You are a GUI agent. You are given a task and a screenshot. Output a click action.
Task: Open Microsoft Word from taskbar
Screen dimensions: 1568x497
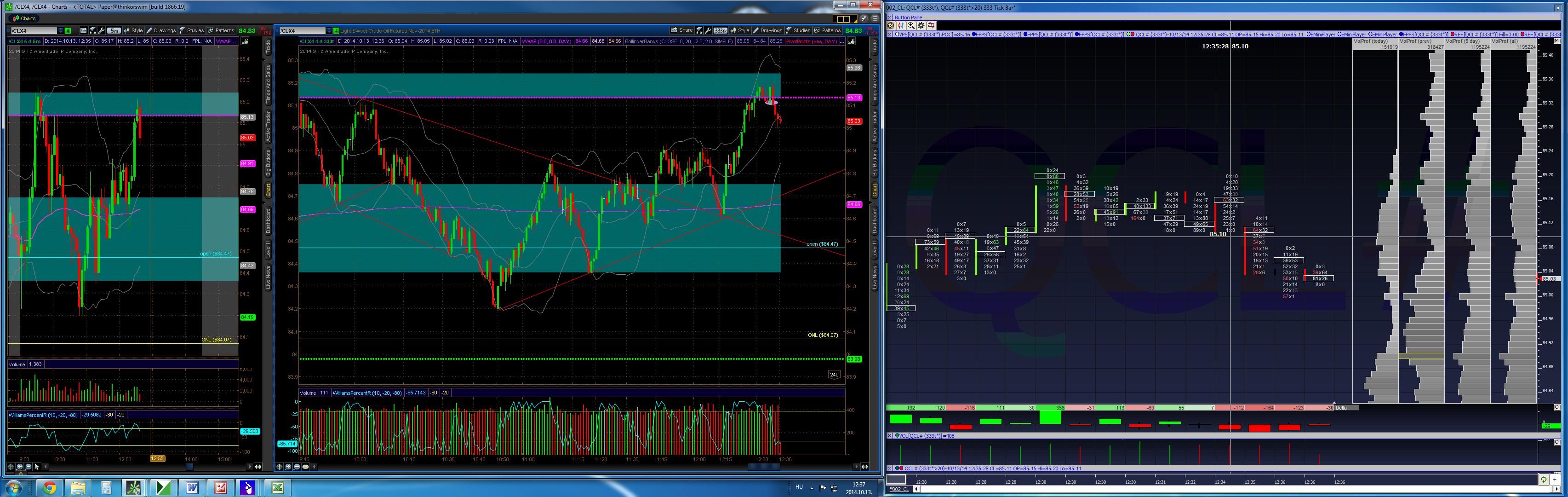coord(192,488)
